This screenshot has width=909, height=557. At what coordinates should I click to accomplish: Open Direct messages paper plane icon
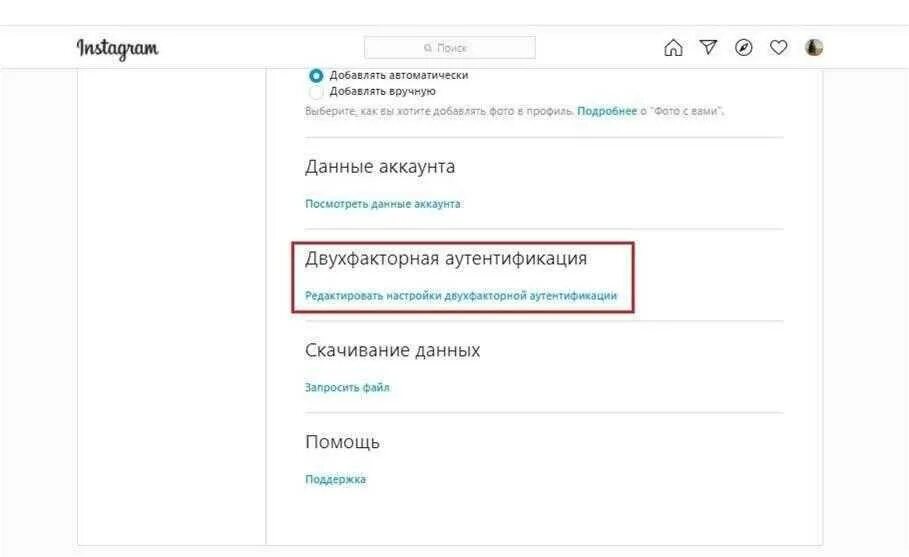(x=708, y=47)
